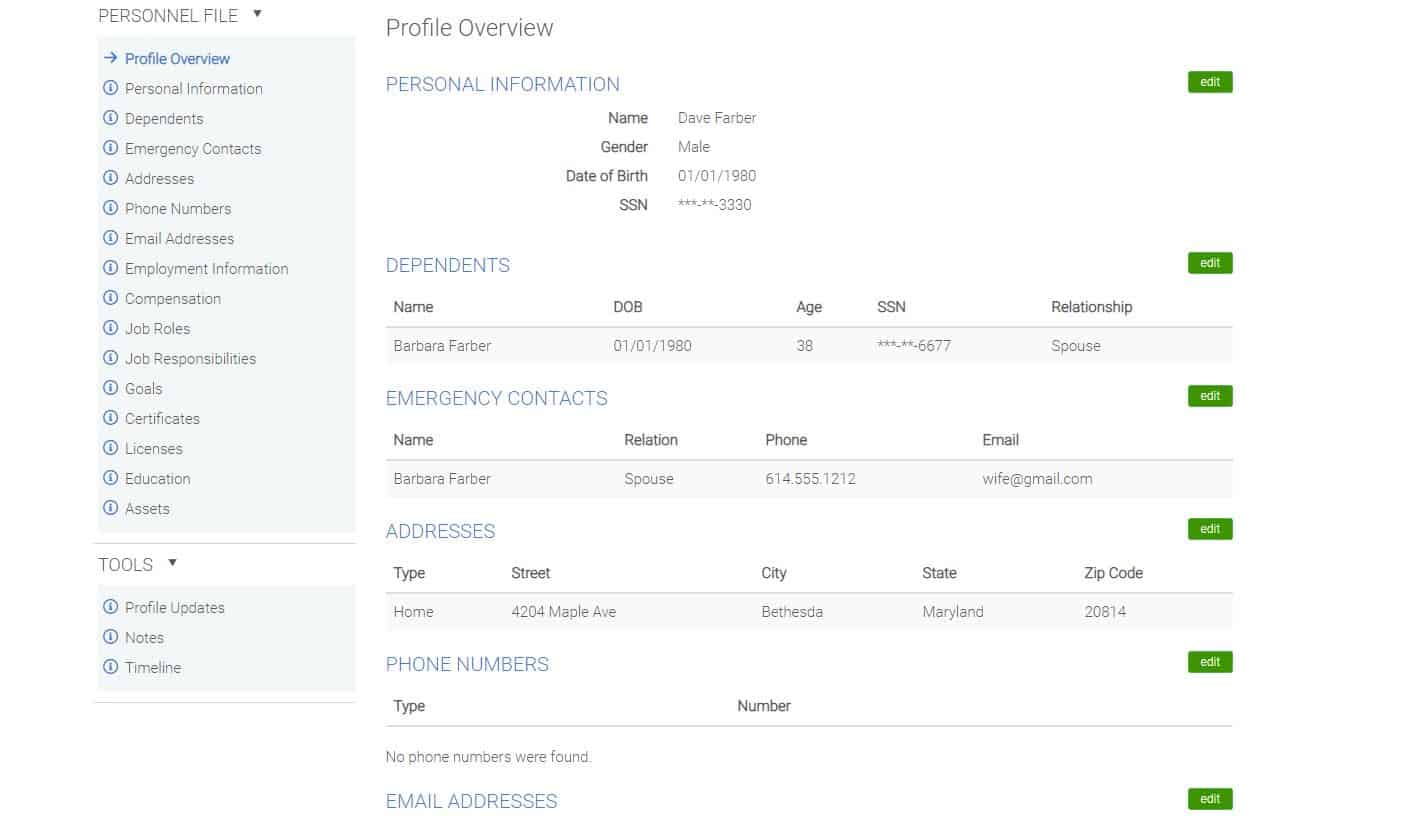Go to Personal Information page
1425x830 pixels.
[x=194, y=89]
